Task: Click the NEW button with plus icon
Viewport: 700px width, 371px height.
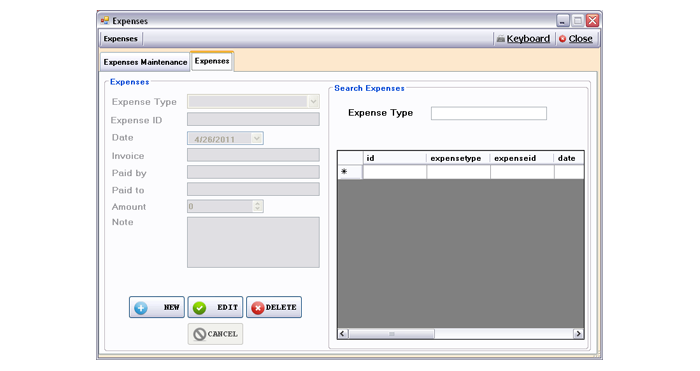Action: click(x=157, y=307)
